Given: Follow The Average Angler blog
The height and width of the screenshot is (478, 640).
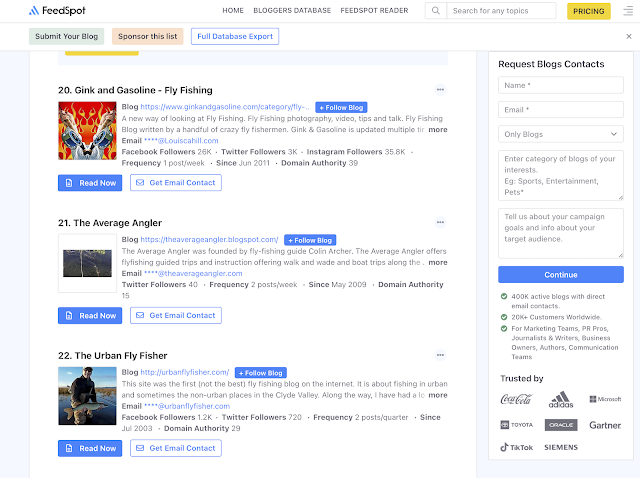Looking at the screenshot, I should tap(310, 240).
